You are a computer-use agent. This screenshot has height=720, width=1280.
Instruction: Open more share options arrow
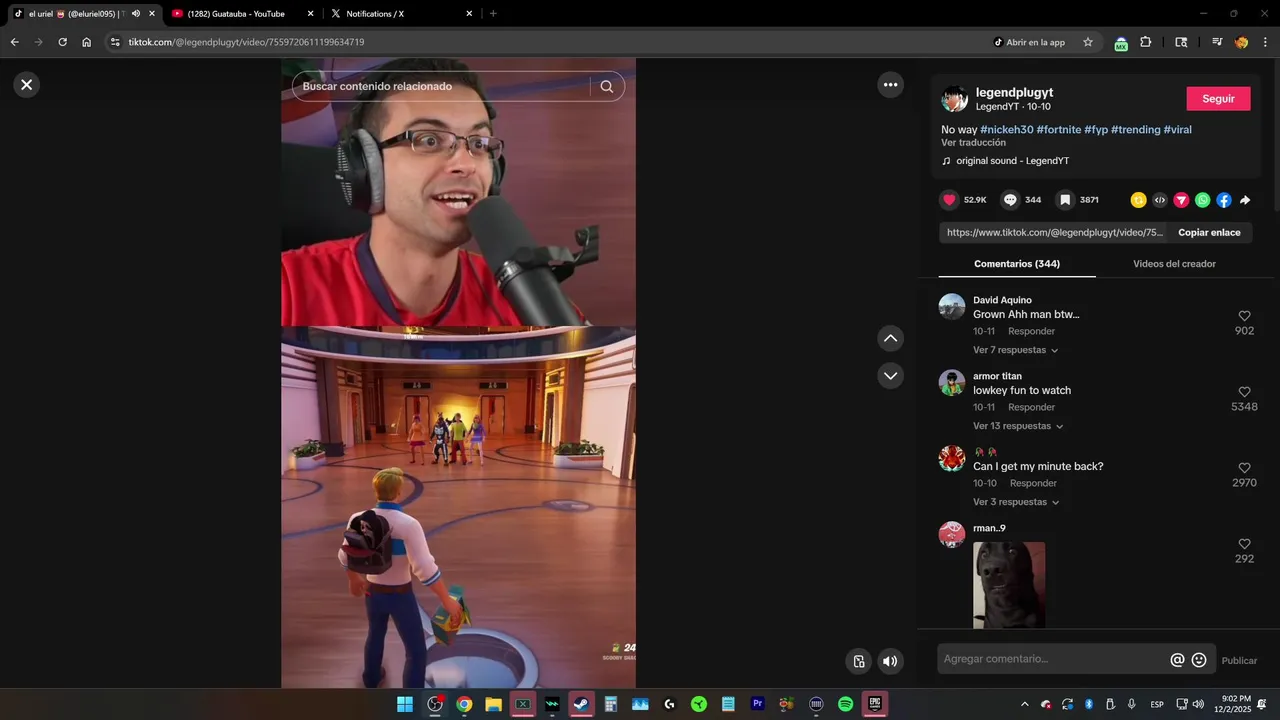(1245, 200)
